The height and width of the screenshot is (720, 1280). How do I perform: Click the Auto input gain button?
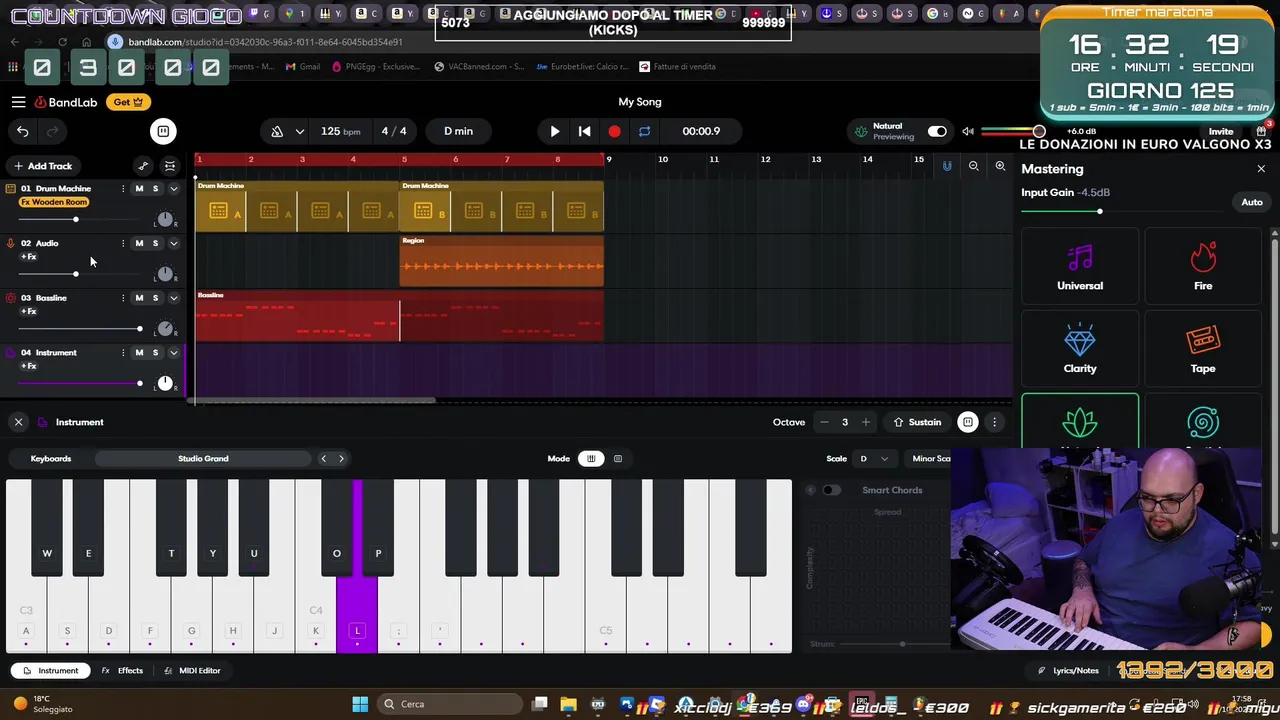tap(1252, 202)
